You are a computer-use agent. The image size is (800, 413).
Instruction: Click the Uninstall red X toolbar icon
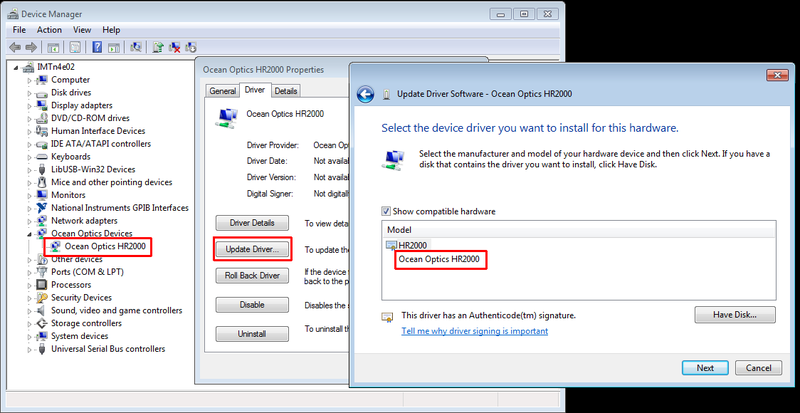174,47
